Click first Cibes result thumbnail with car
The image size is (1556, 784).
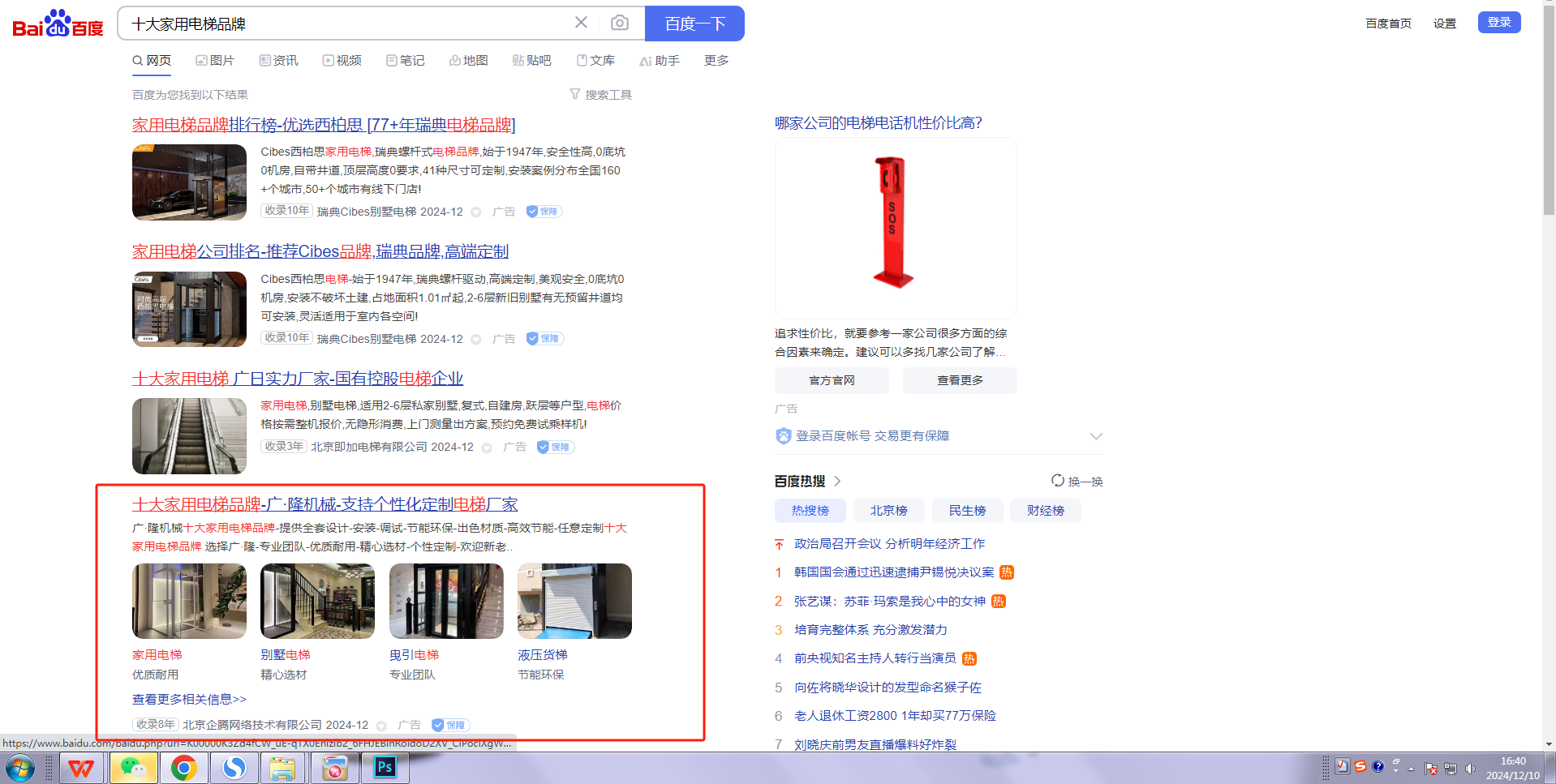click(189, 182)
